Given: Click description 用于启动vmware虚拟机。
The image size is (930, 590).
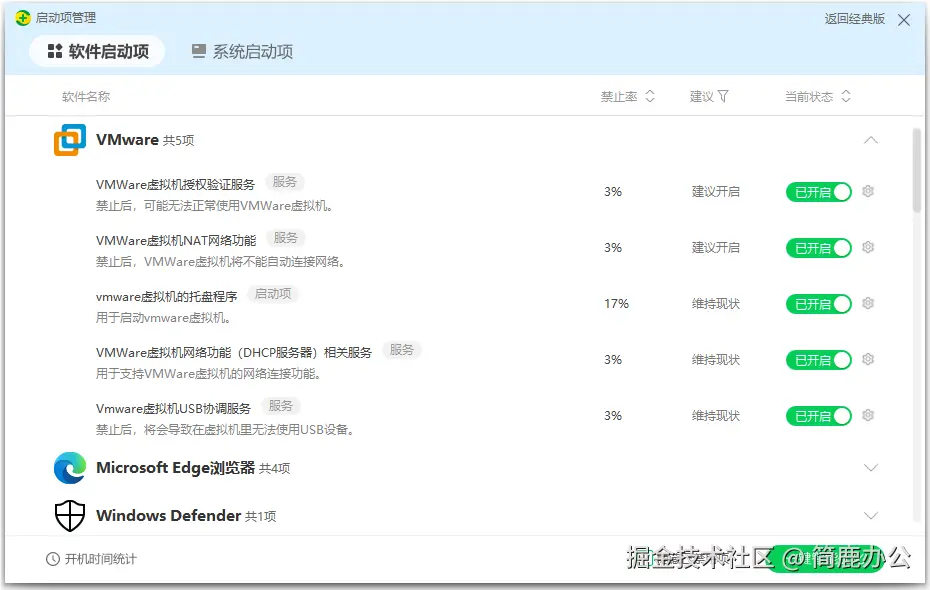Looking at the screenshot, I should coord(163,318).
